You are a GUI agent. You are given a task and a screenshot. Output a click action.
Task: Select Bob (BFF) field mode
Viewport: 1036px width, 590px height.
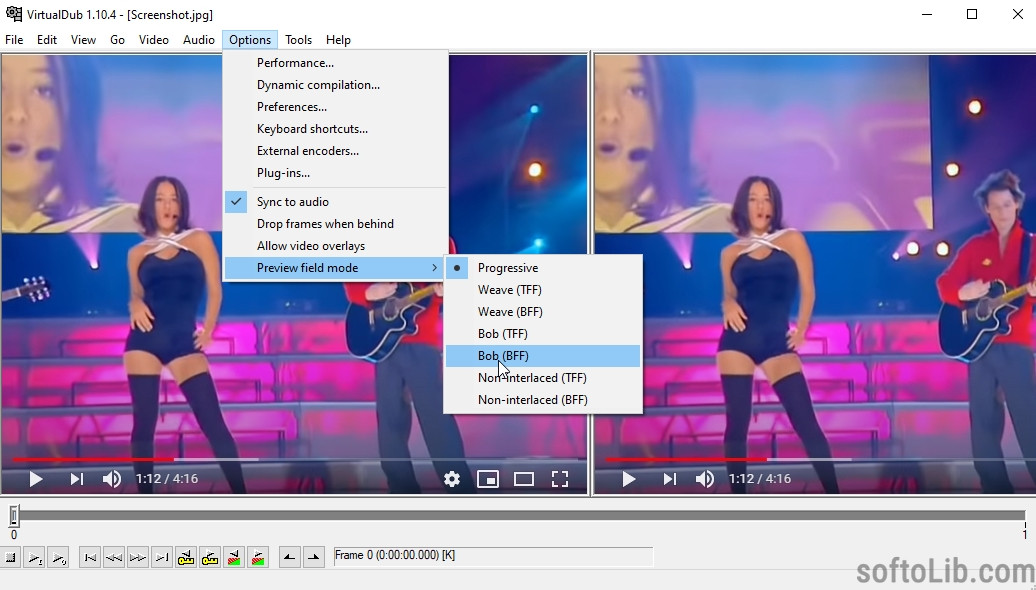click(x=543, y=355)
